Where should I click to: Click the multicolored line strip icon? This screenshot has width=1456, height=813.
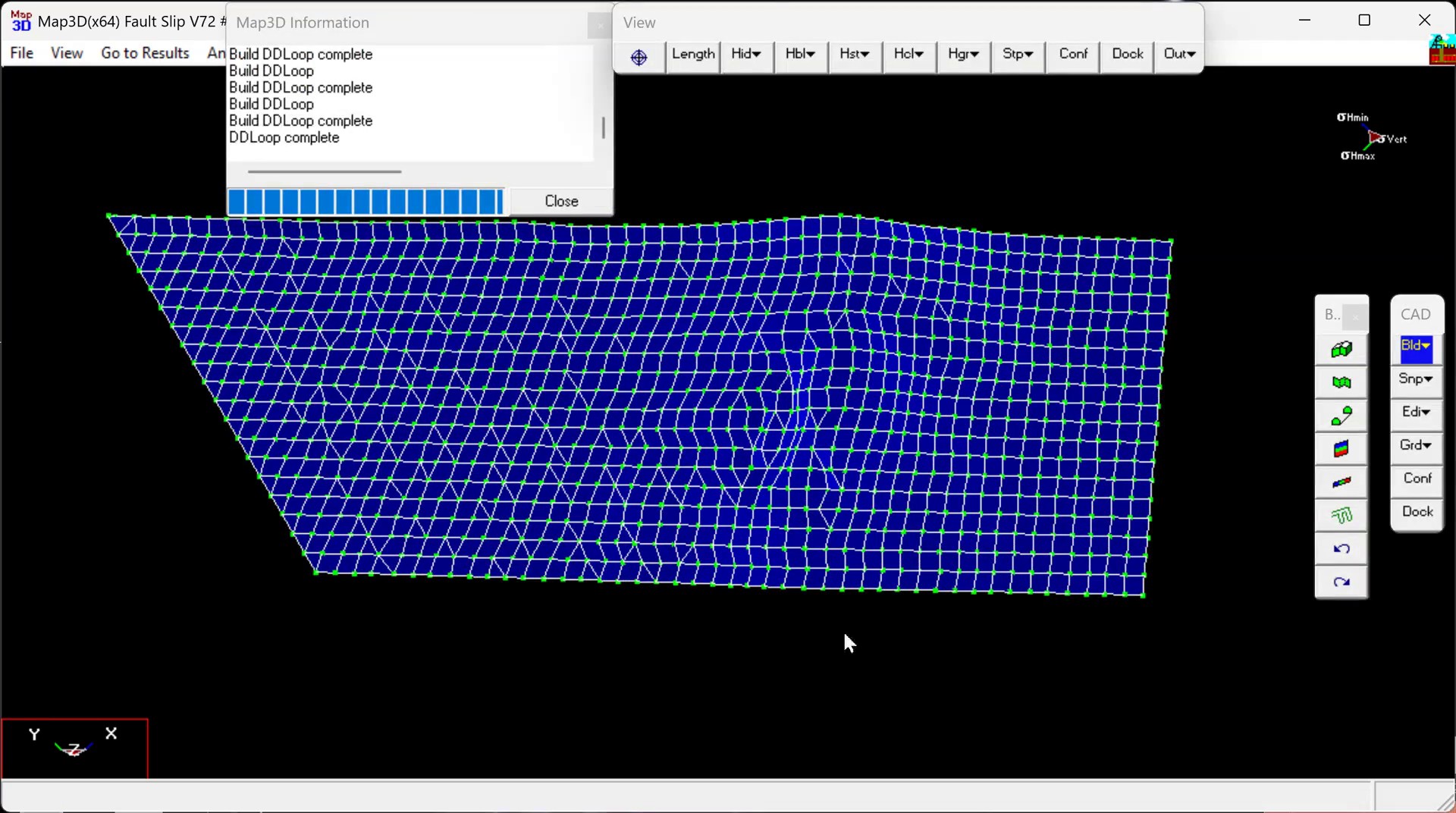point(1341,482)
